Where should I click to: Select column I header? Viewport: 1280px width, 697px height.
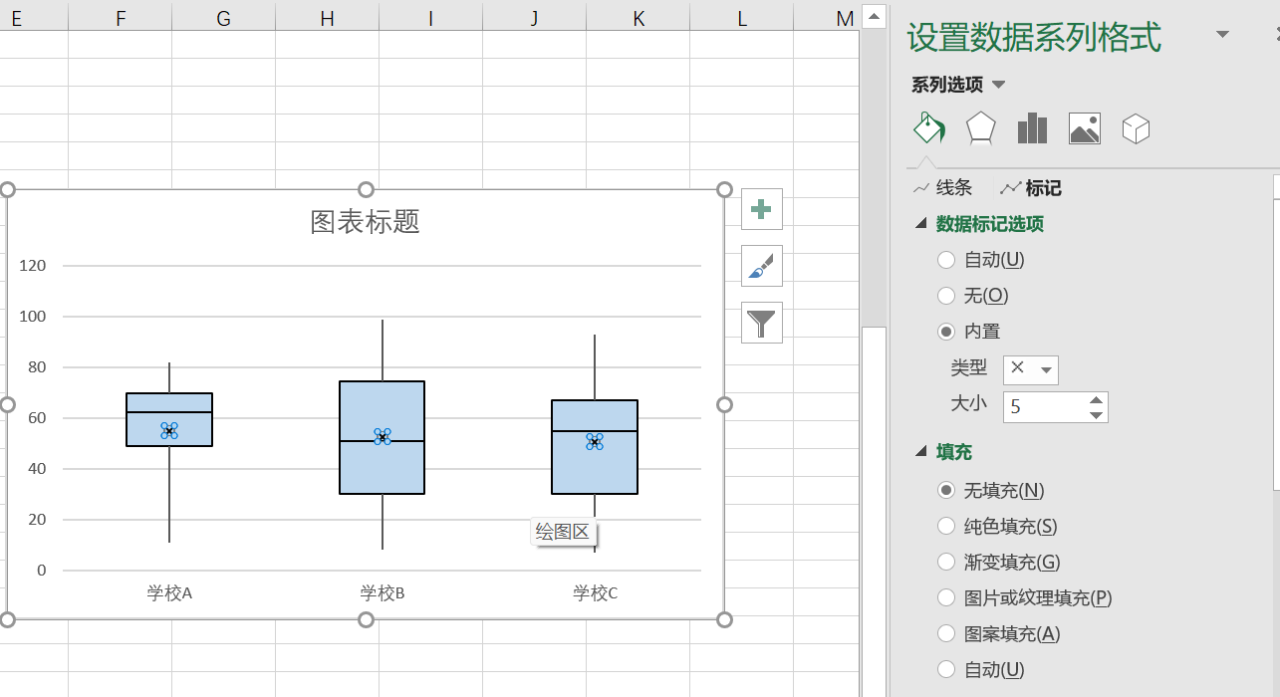point(430,18)
